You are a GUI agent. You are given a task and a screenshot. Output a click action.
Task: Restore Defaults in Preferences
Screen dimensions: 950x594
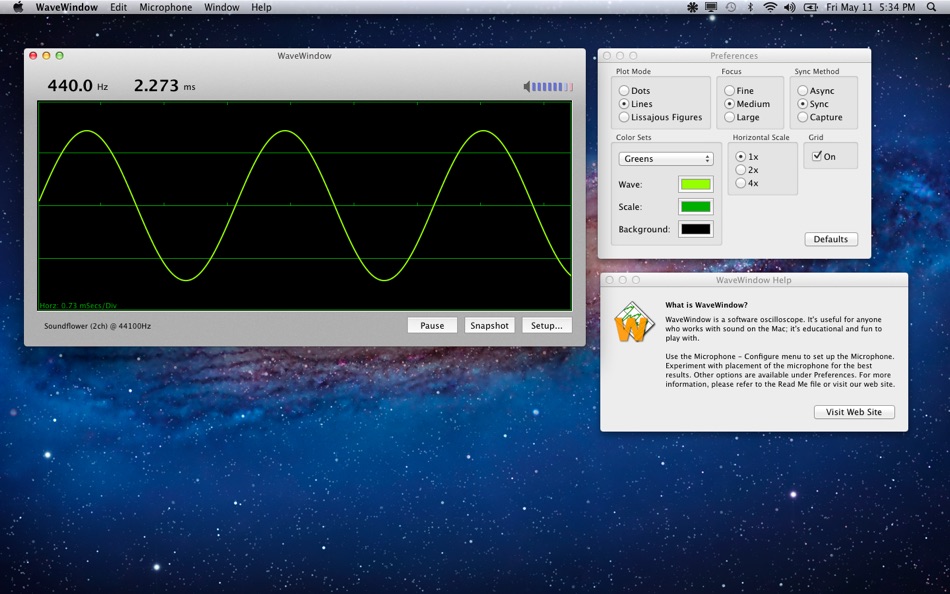point(831,239)
